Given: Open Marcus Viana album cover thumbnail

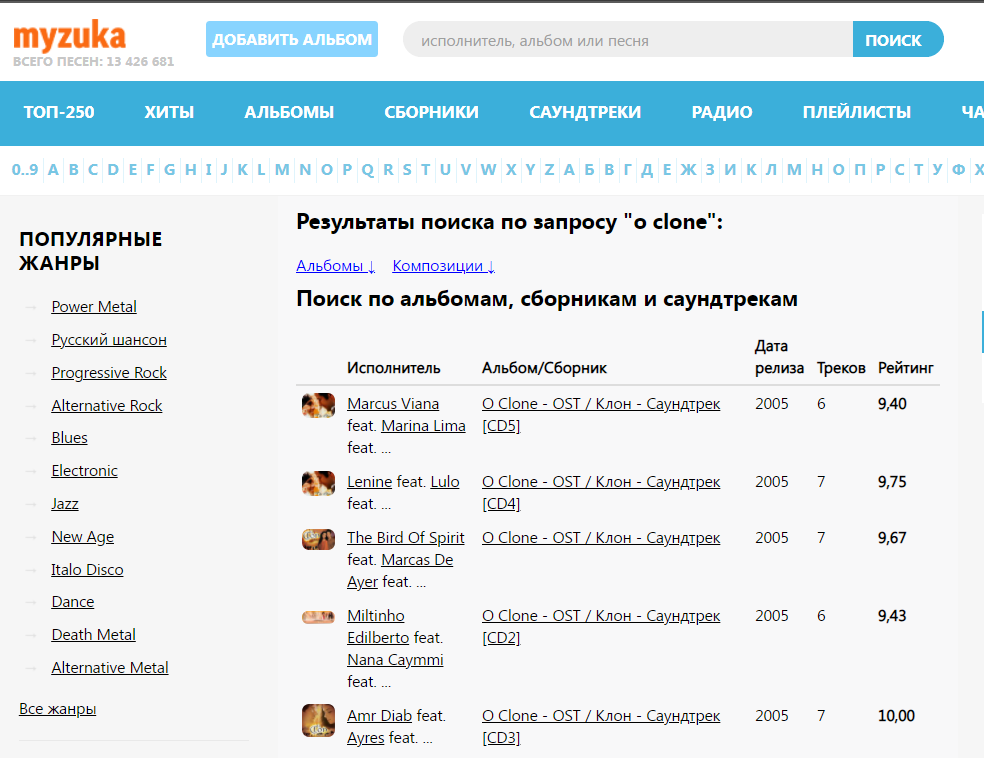Looking at the screenshot, I should (318, 405).
